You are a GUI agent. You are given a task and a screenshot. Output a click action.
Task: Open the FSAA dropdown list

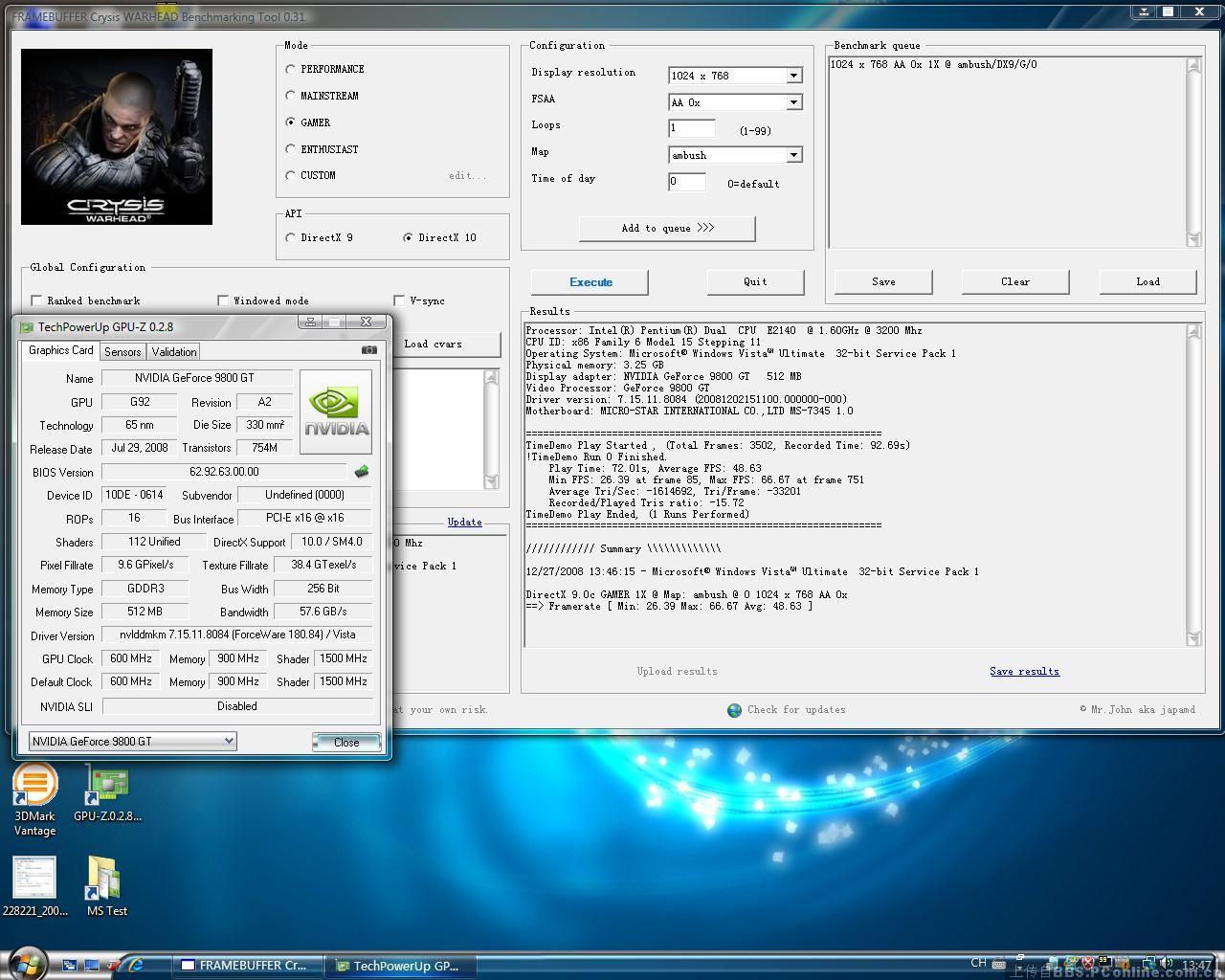[x=793, y=102]
